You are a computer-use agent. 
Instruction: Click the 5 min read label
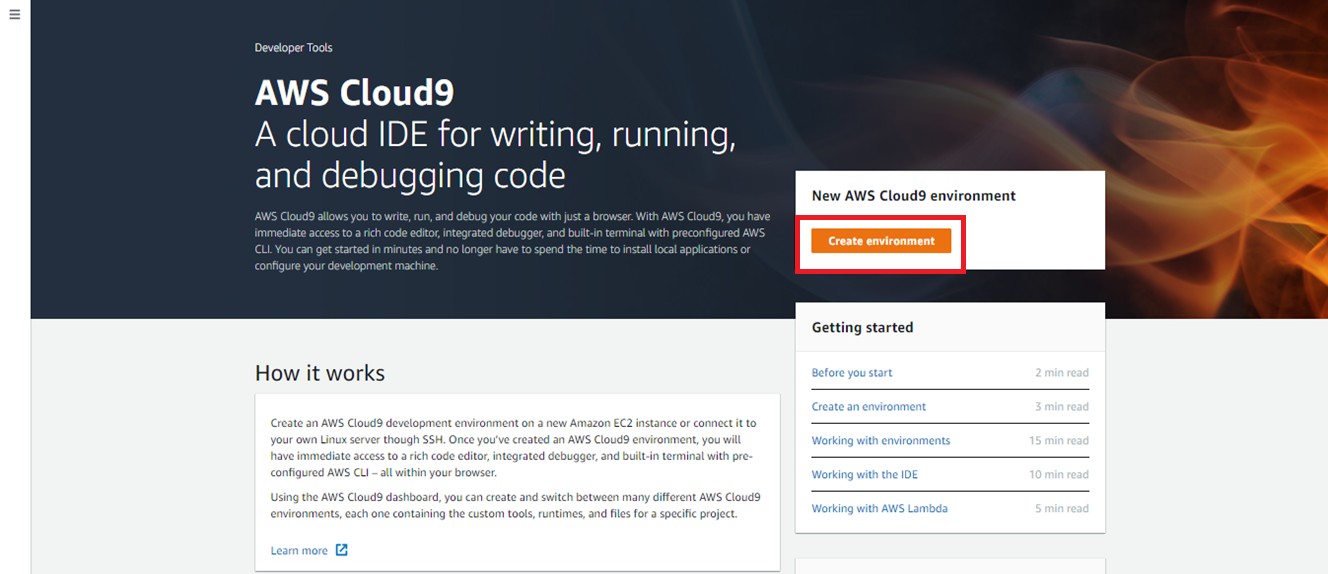tap(1062, 509)
